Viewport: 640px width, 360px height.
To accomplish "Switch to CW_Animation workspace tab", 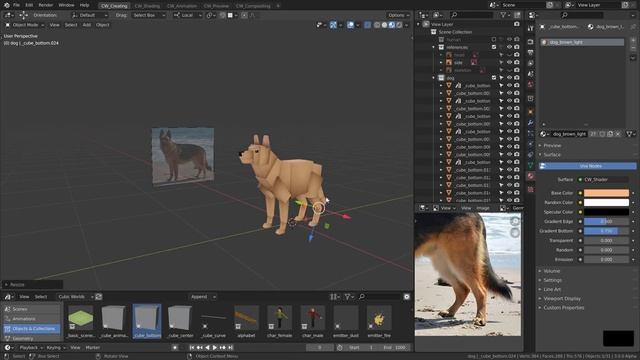I will tap(182, 6).
